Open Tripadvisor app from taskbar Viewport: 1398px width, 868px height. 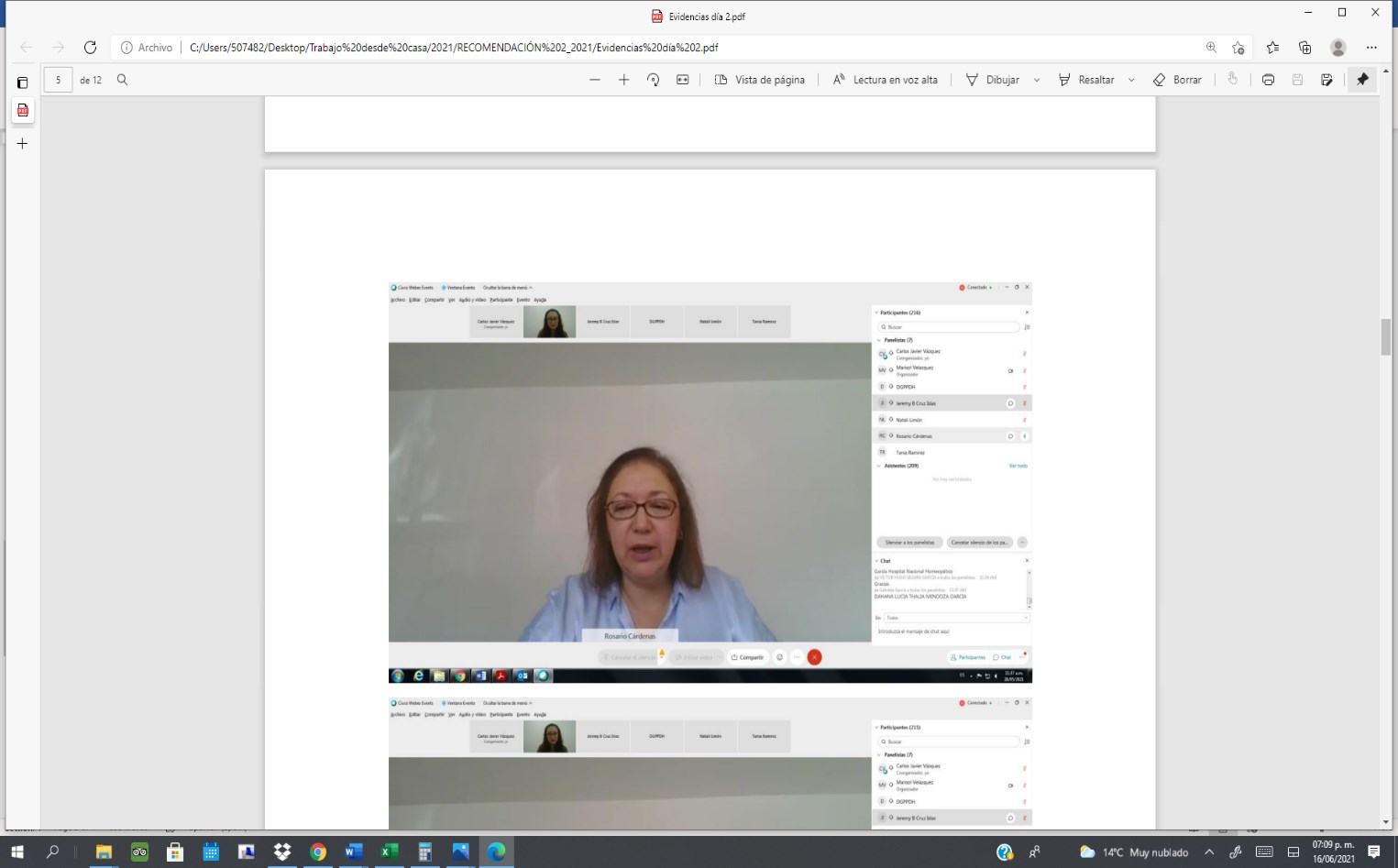click(x=139, y=852)
